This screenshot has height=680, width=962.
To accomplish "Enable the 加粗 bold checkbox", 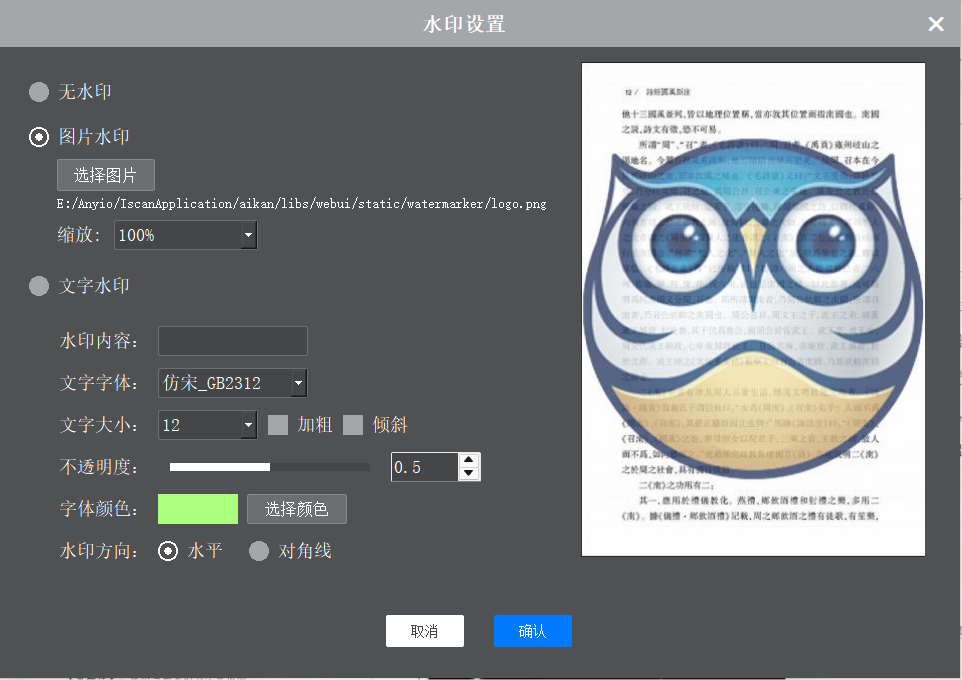I will (278, 425).
